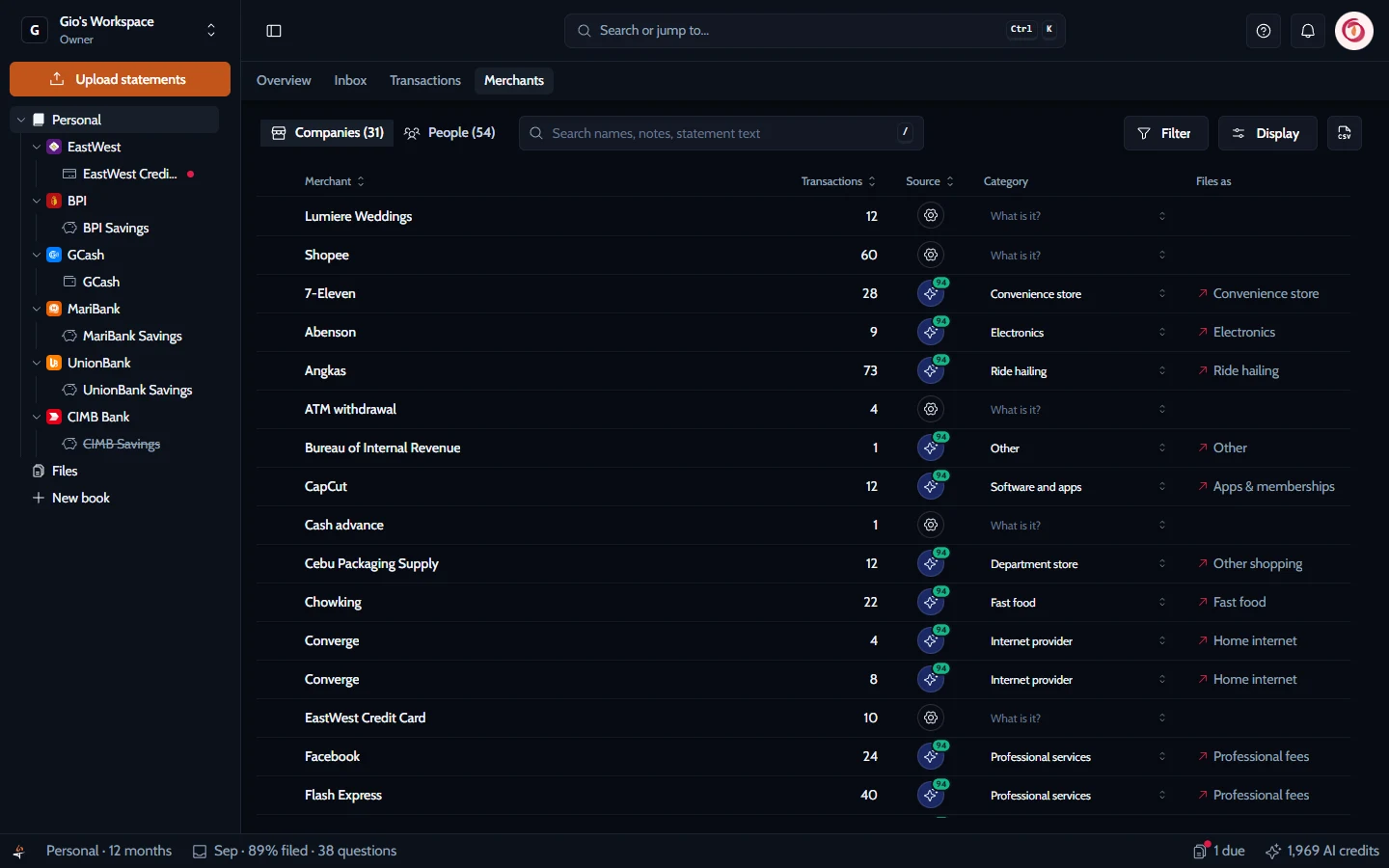Open the workspace switcher chevrons
The image size is (1389, 868).
click(x=211, y=31)
